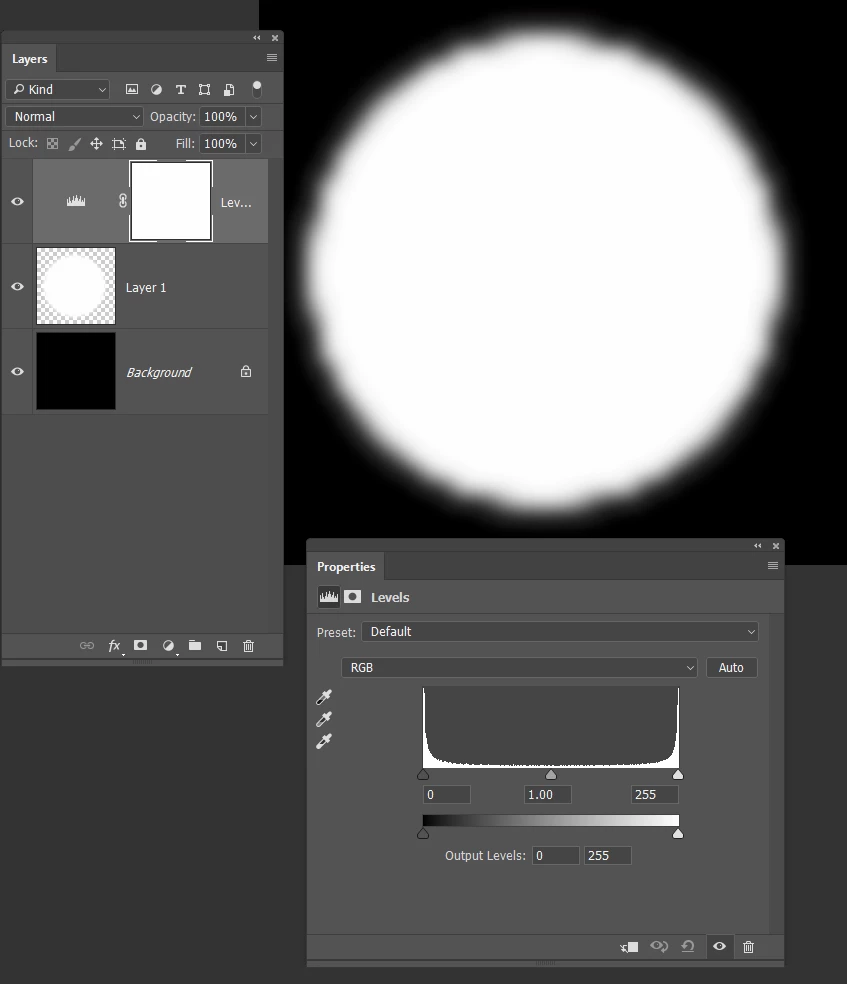Collapse the Properties panel with double arrows
The height and width of the screenshot is (984, 847).
tap(758, 545)
